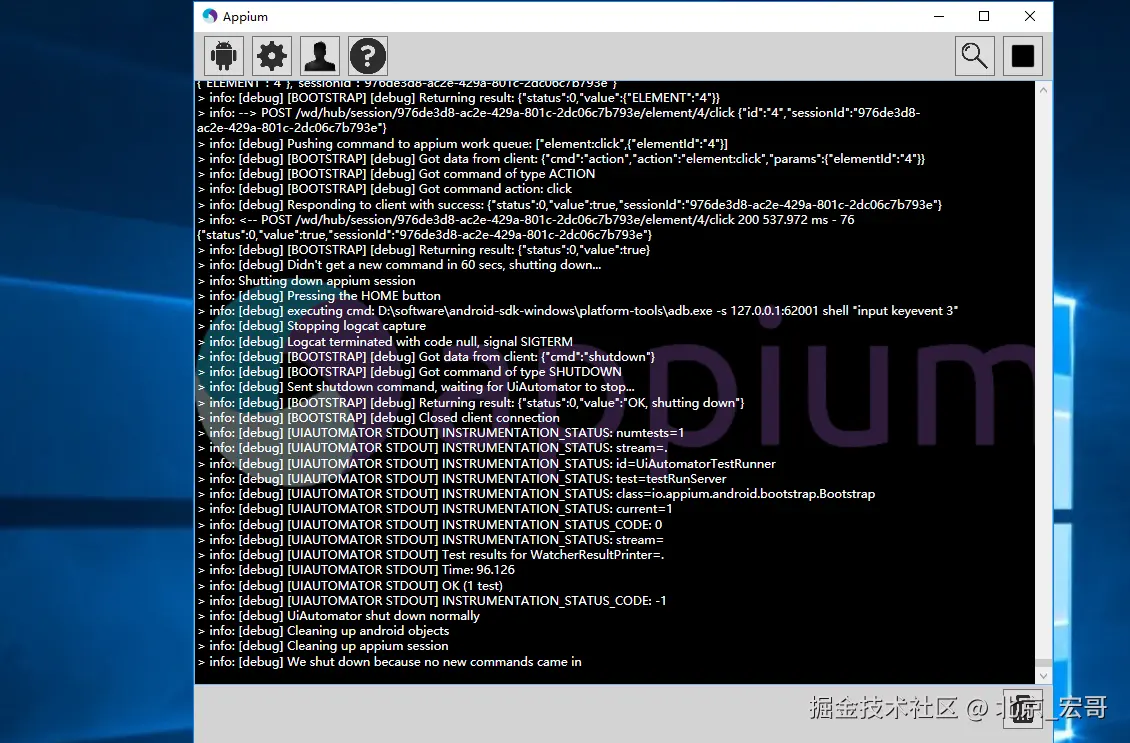Click scrollbar down arrow in log pane
1130x743 pixels.
[x=1043, y=676]
